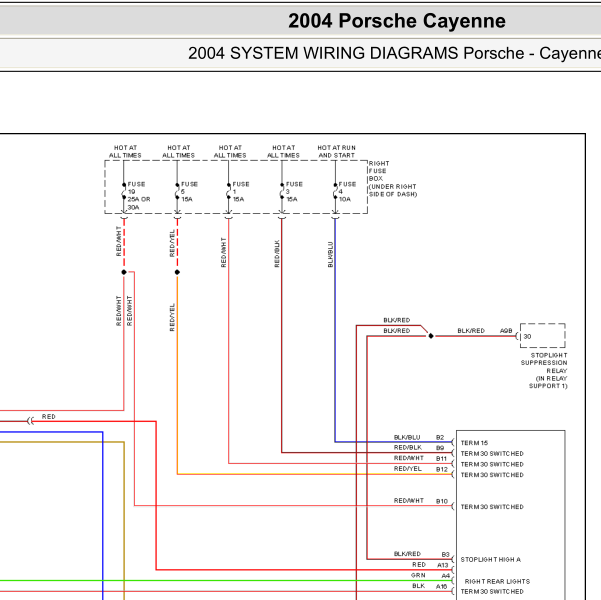Click the splice dot under RED/YEL dashed wire

(x=177, y=272)
